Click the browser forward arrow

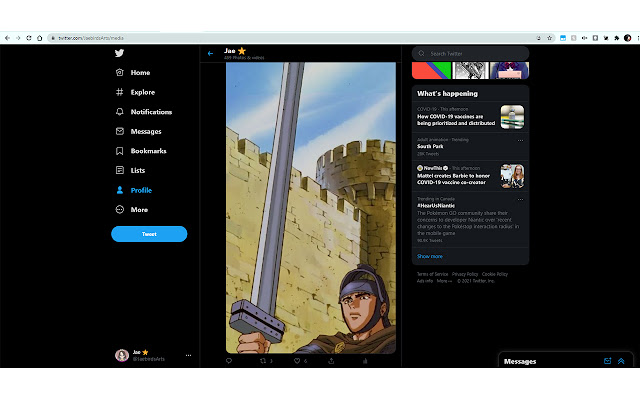18,38
